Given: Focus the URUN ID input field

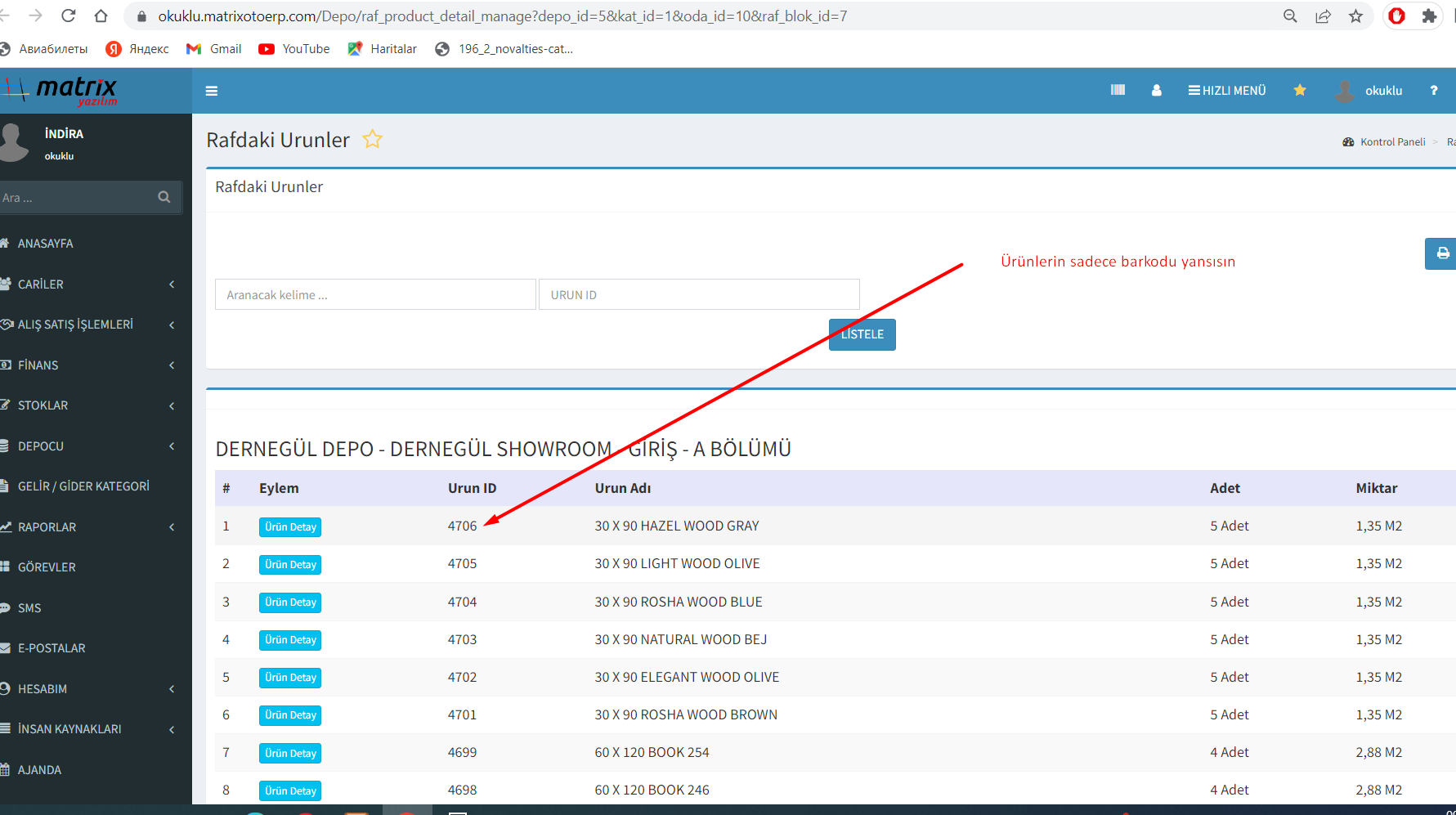Looking at the screenshot, I should pyautogui.click(x=699, y=295).
